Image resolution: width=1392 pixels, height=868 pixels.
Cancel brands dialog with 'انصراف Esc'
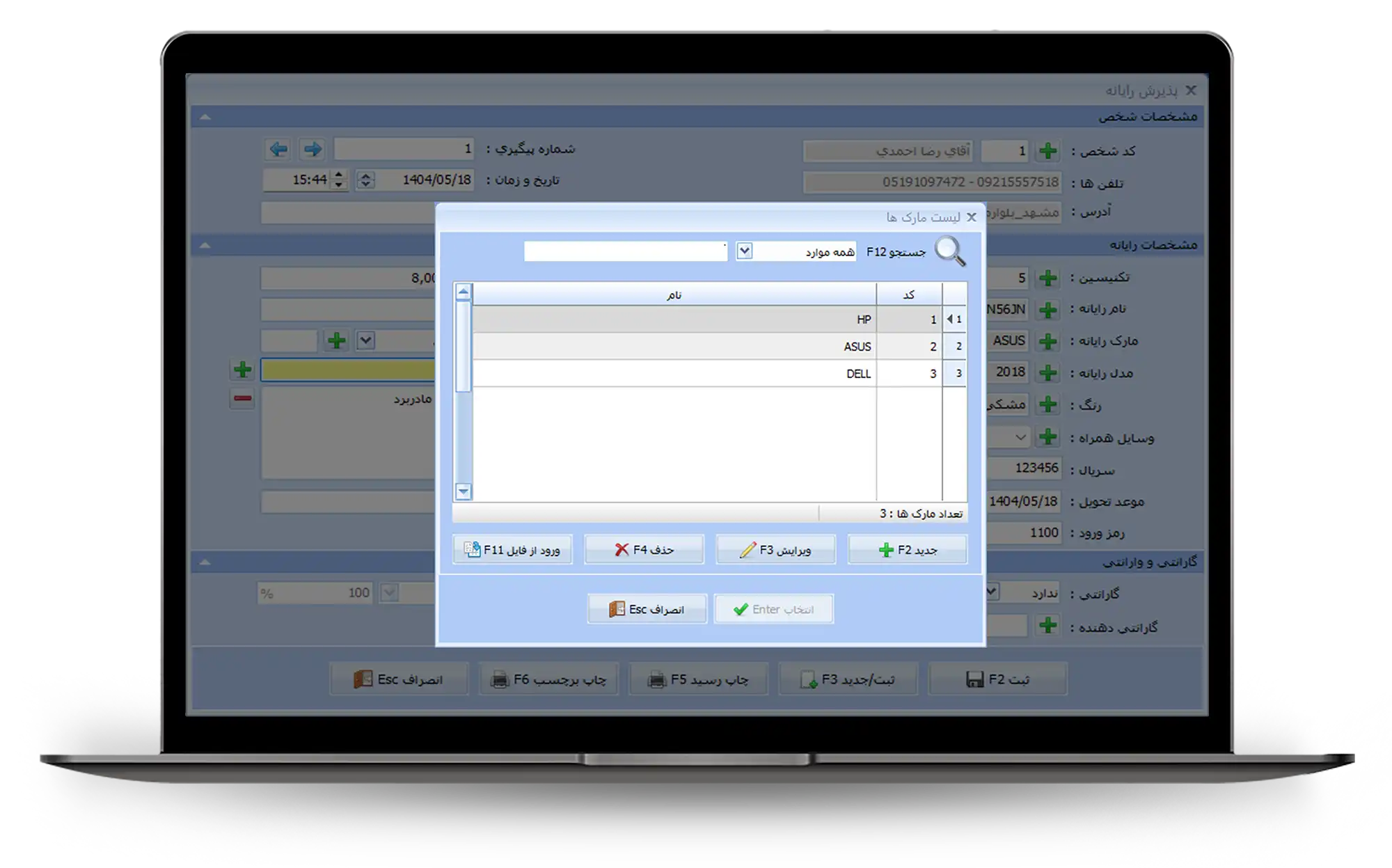(x=647, y=609)
